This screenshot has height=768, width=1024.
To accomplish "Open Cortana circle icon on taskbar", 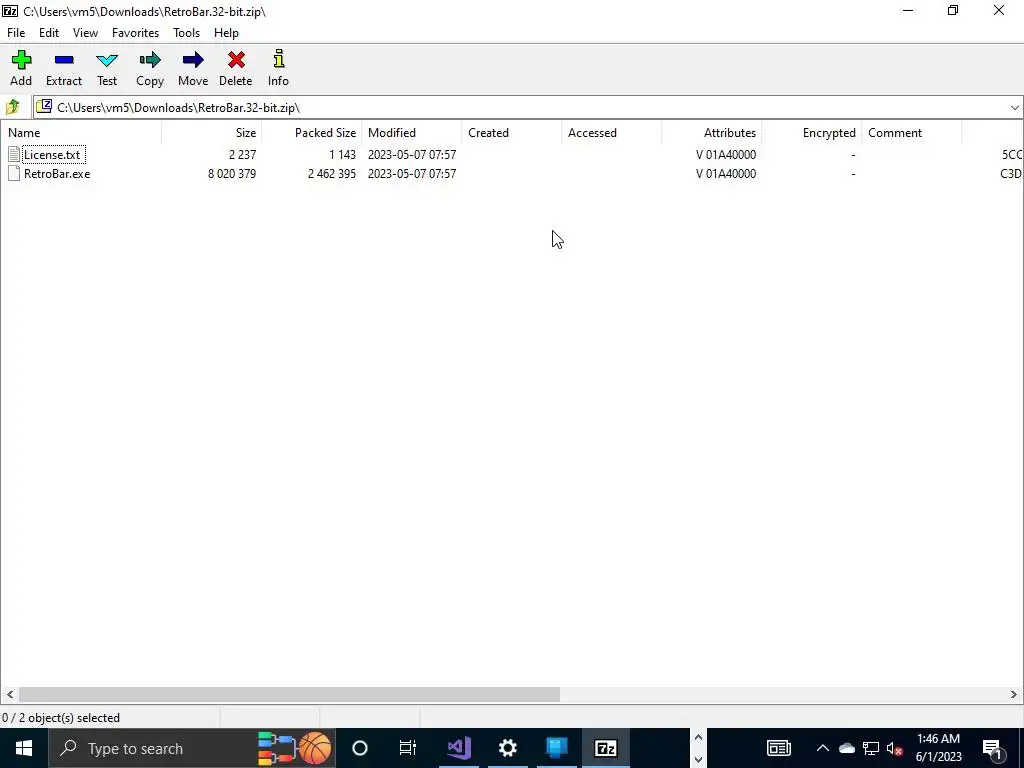I will [360, 748].
